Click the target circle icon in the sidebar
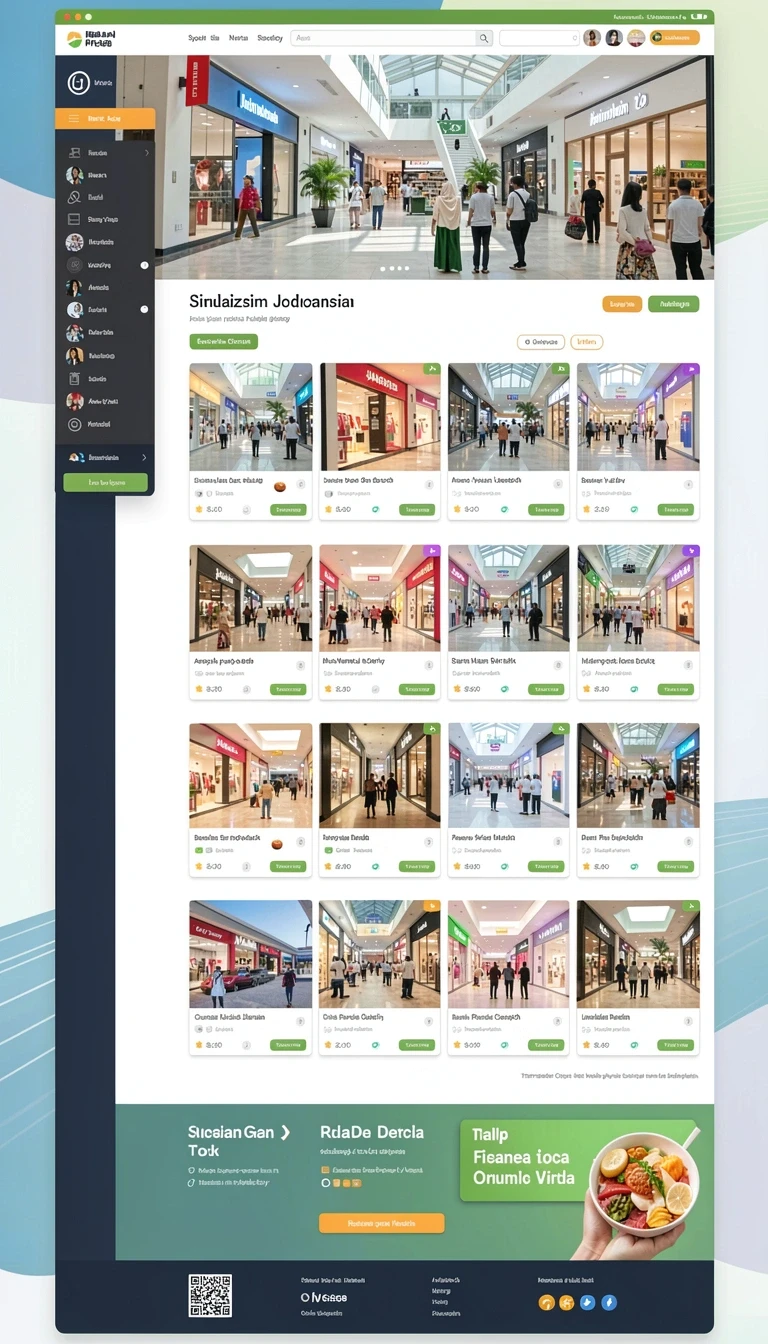The height and width of the screenshot is (1344, 768). (x=74, y=424)
